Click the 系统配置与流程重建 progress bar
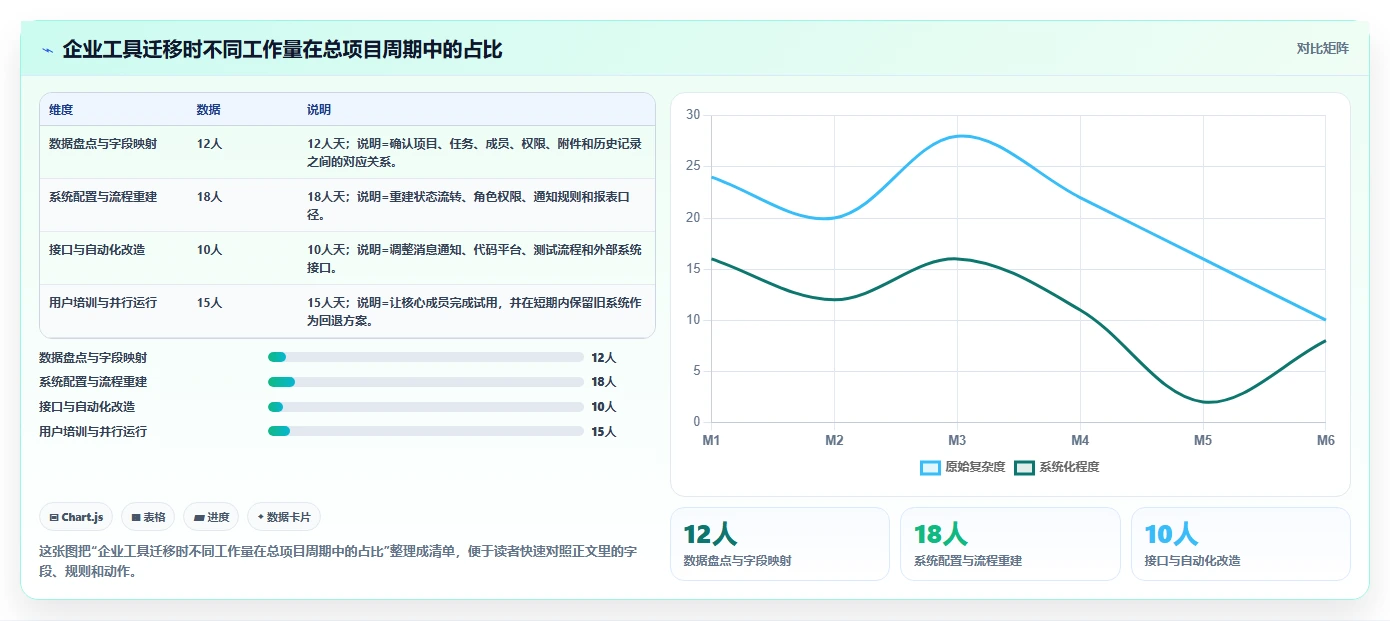Viewport: 1390px width, 621px height. coord(426,382)
